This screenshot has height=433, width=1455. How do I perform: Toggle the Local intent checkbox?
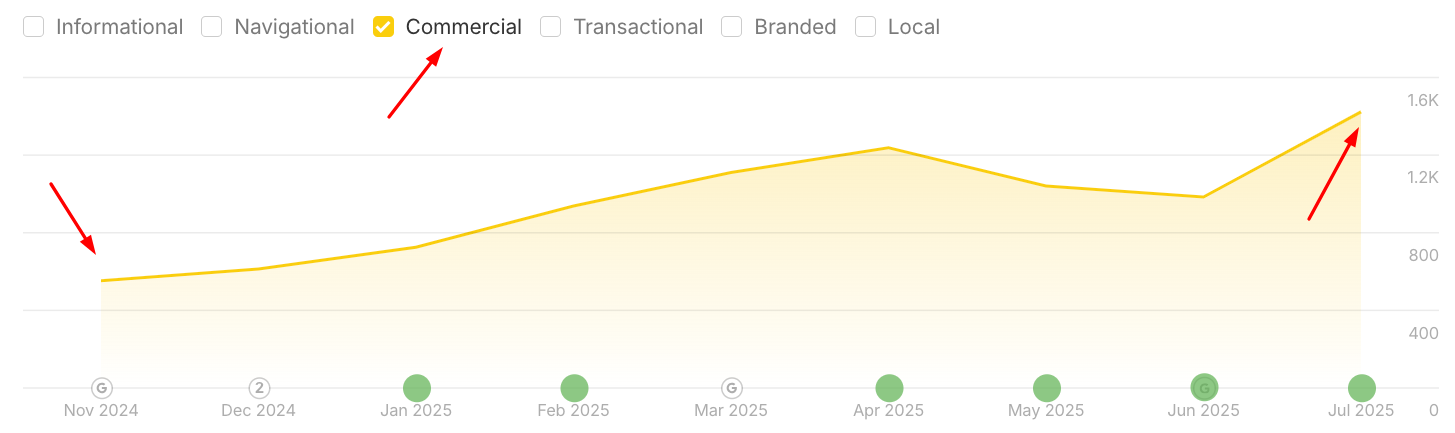[866, 27]
